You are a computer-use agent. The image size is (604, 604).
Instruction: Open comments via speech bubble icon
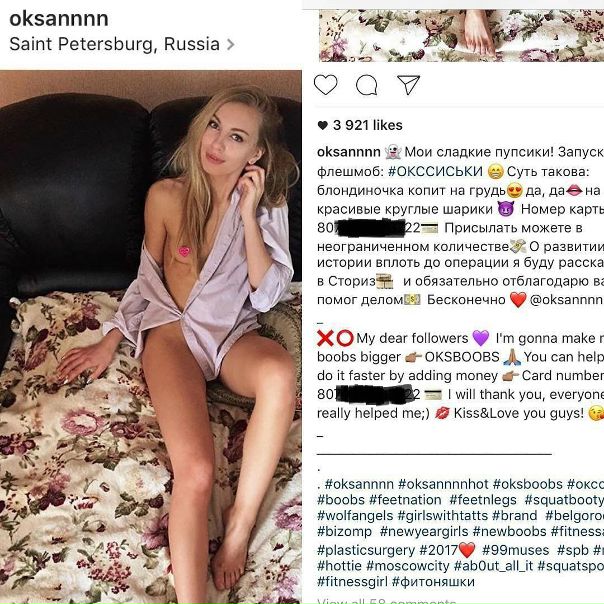[x=367, y=85]
